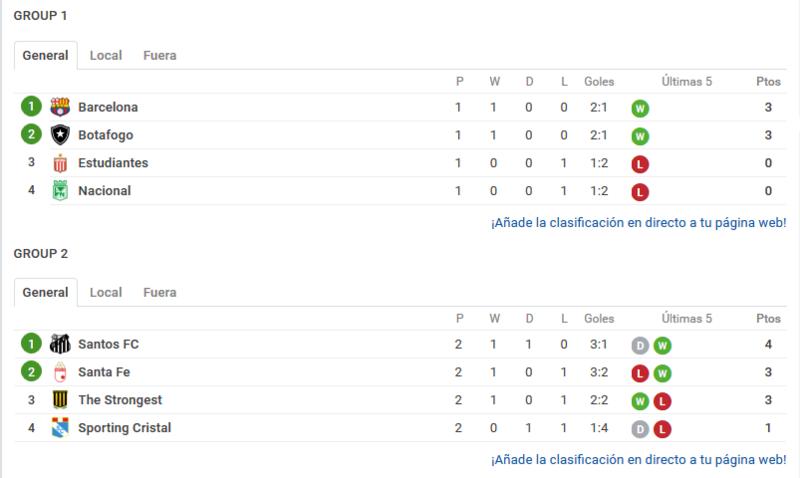Click the Barcelona team crest icon

(x=60, y=107)
